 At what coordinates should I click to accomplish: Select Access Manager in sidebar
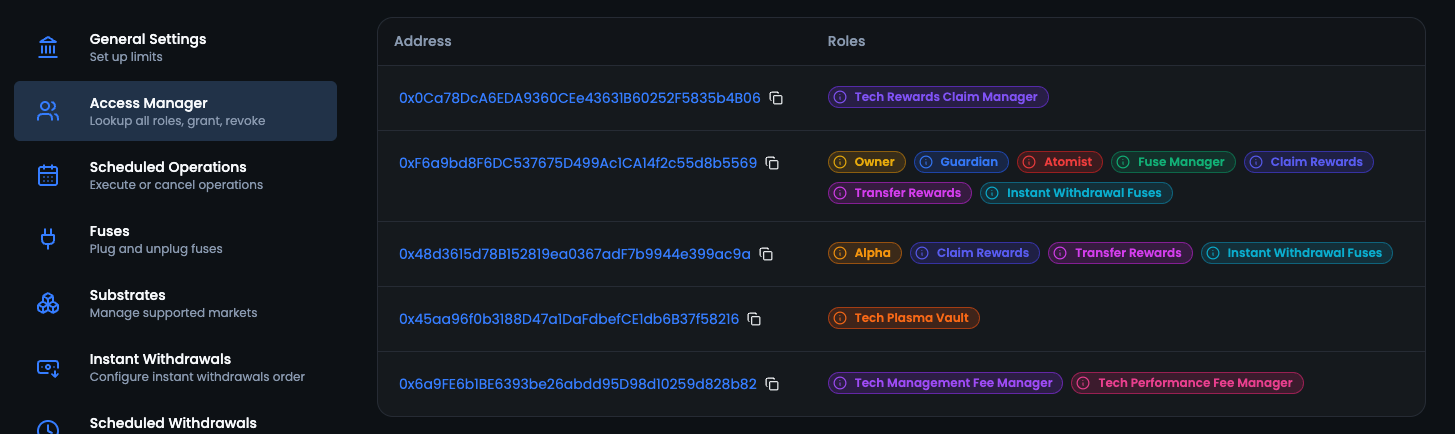pos(175,111)
